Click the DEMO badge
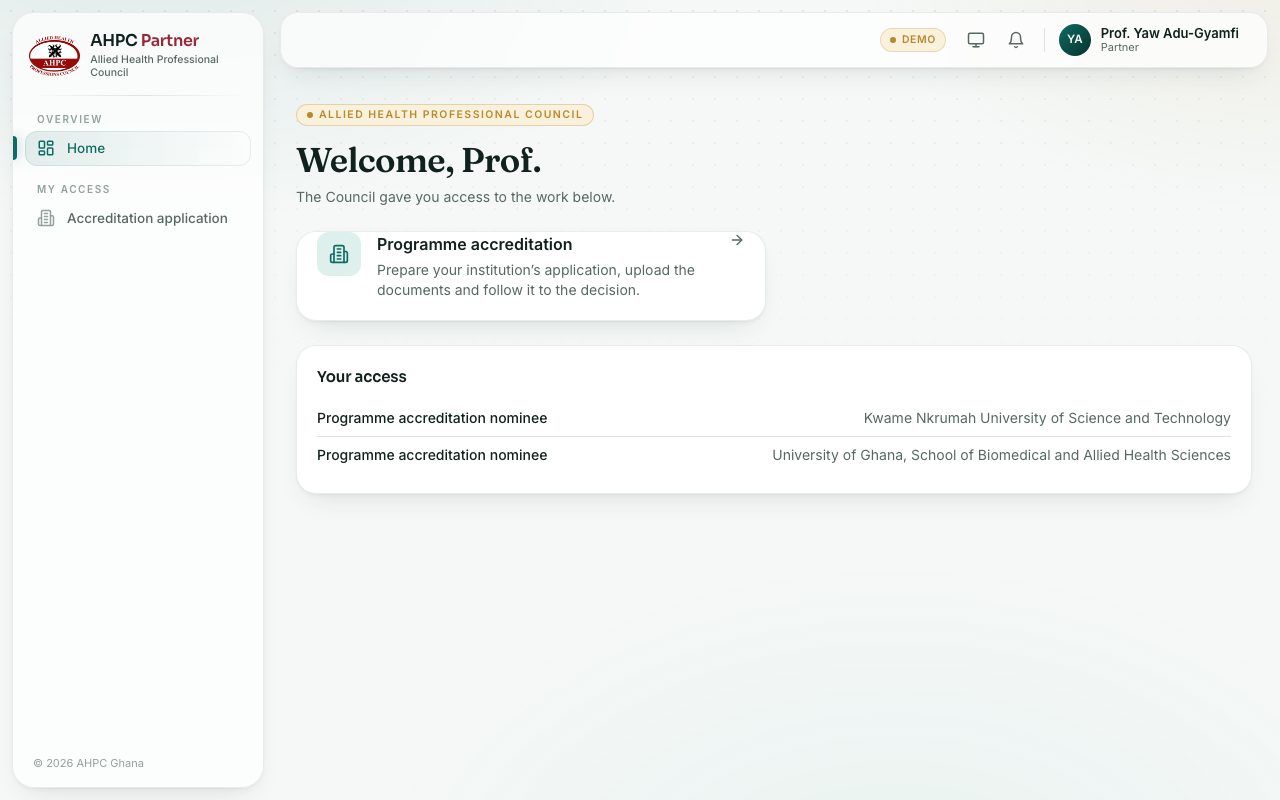1280x800 pixels. (912, 40)
